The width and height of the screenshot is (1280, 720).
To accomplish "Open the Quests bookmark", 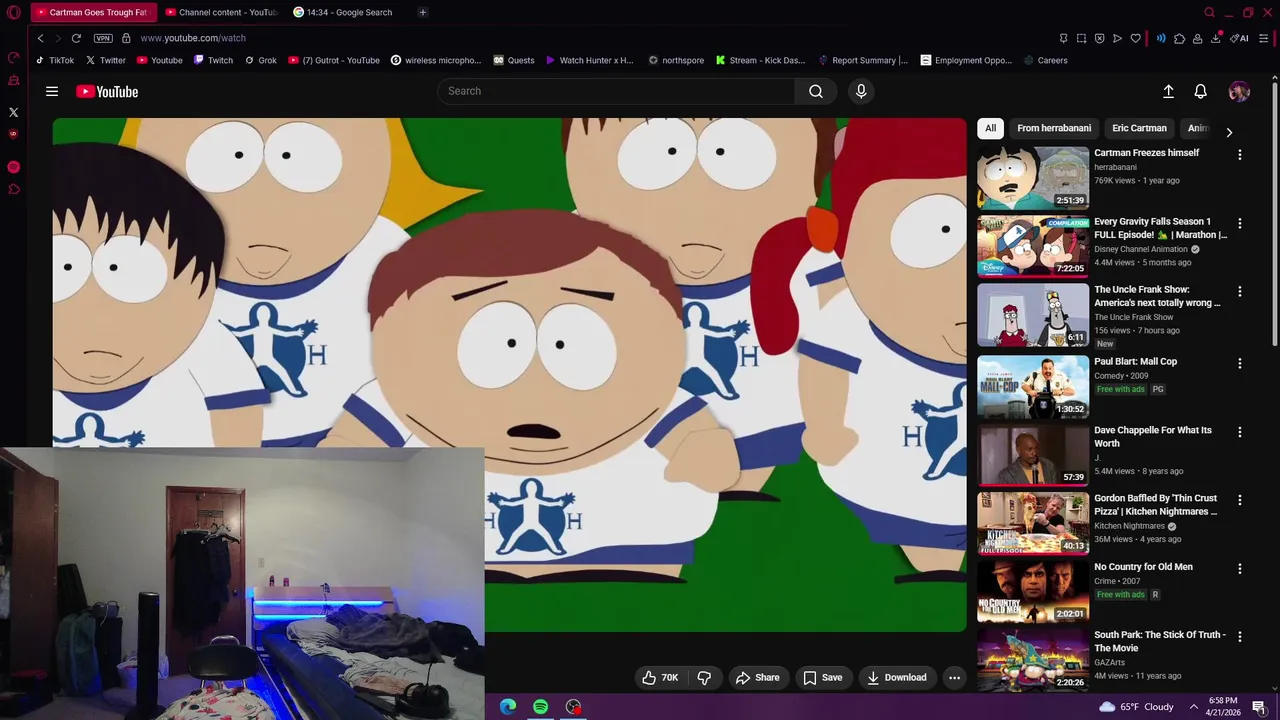I will pyautogui.click(x=514, y=60).
